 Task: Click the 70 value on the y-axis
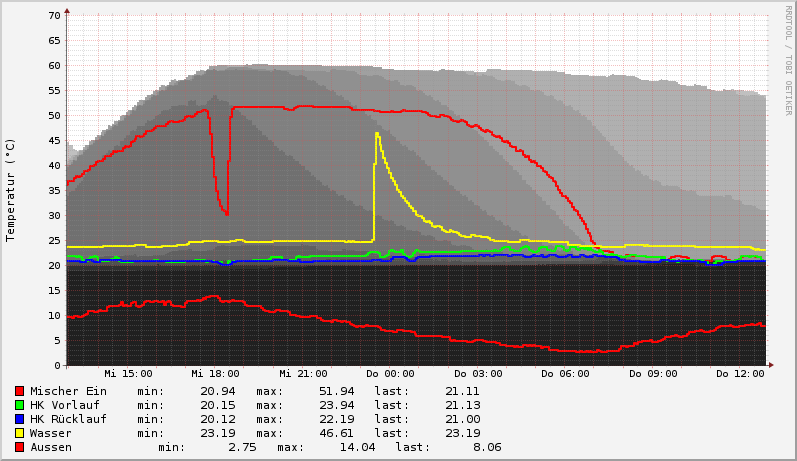tap(54, 16)
